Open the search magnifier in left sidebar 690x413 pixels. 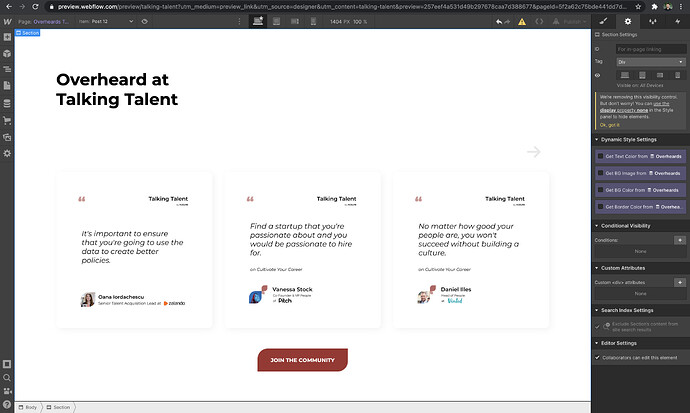[x=7, y=377]
